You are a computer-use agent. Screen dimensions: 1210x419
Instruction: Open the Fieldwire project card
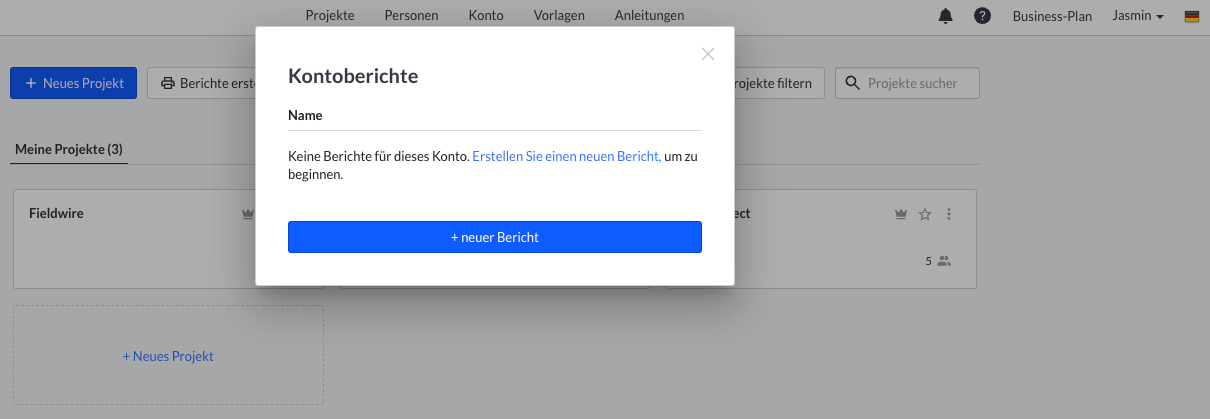point(135,238)
